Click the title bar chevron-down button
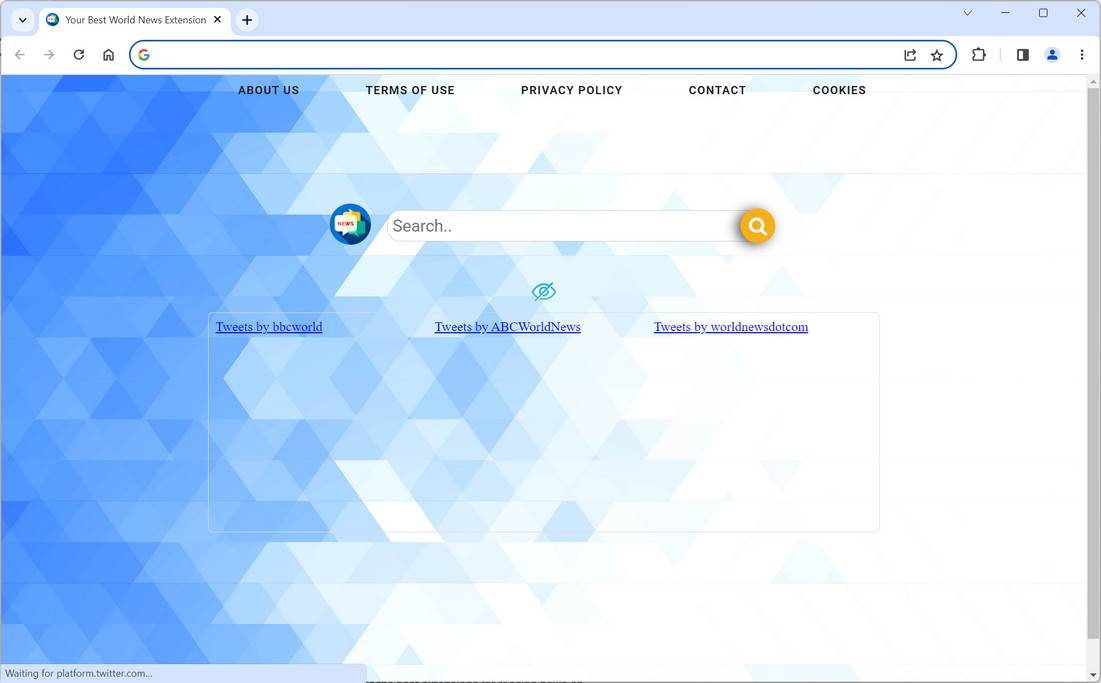This screenshot has width=1101, height=683. click(x=968, y=13)
